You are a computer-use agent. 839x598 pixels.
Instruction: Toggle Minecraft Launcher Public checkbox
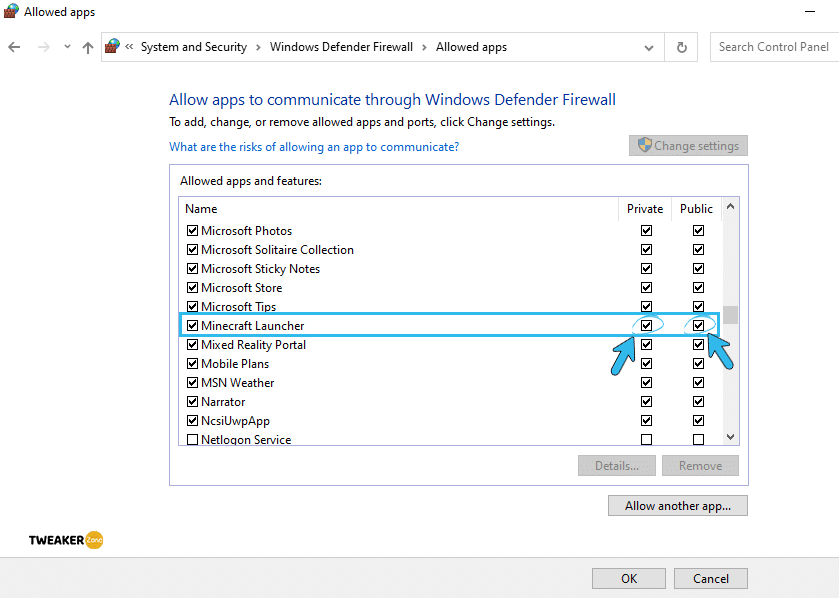[698, 326]
